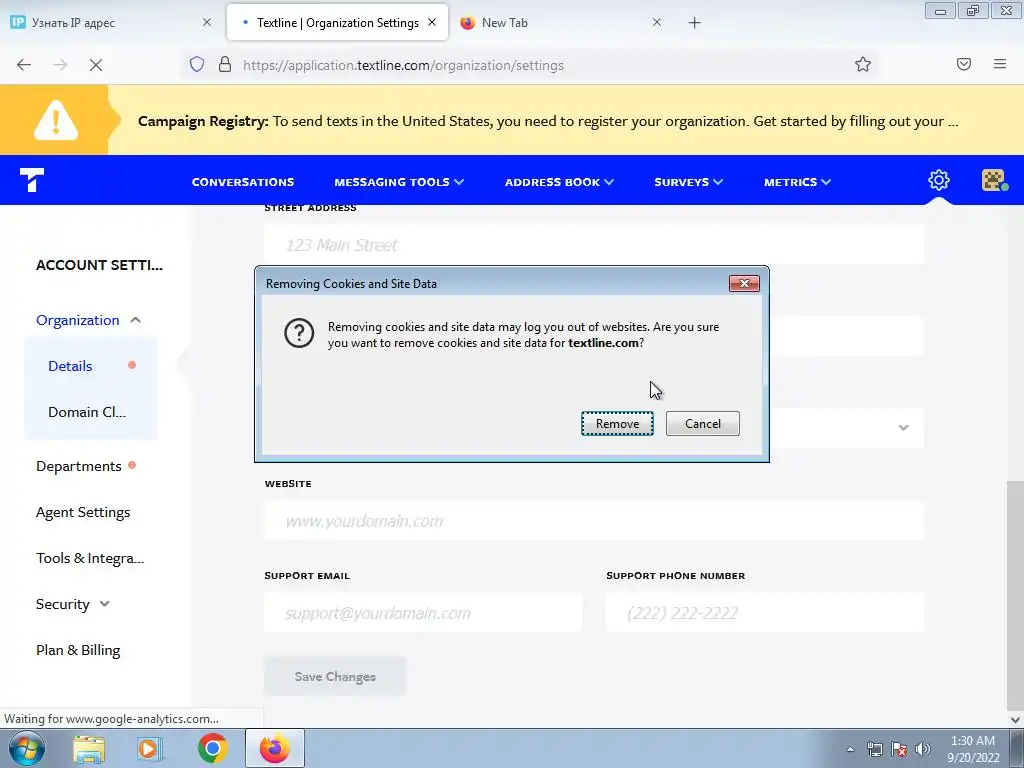Select the Textline Organization Settings tab
The width and height of the screenshot is (1024, 768).
[338, 22]
